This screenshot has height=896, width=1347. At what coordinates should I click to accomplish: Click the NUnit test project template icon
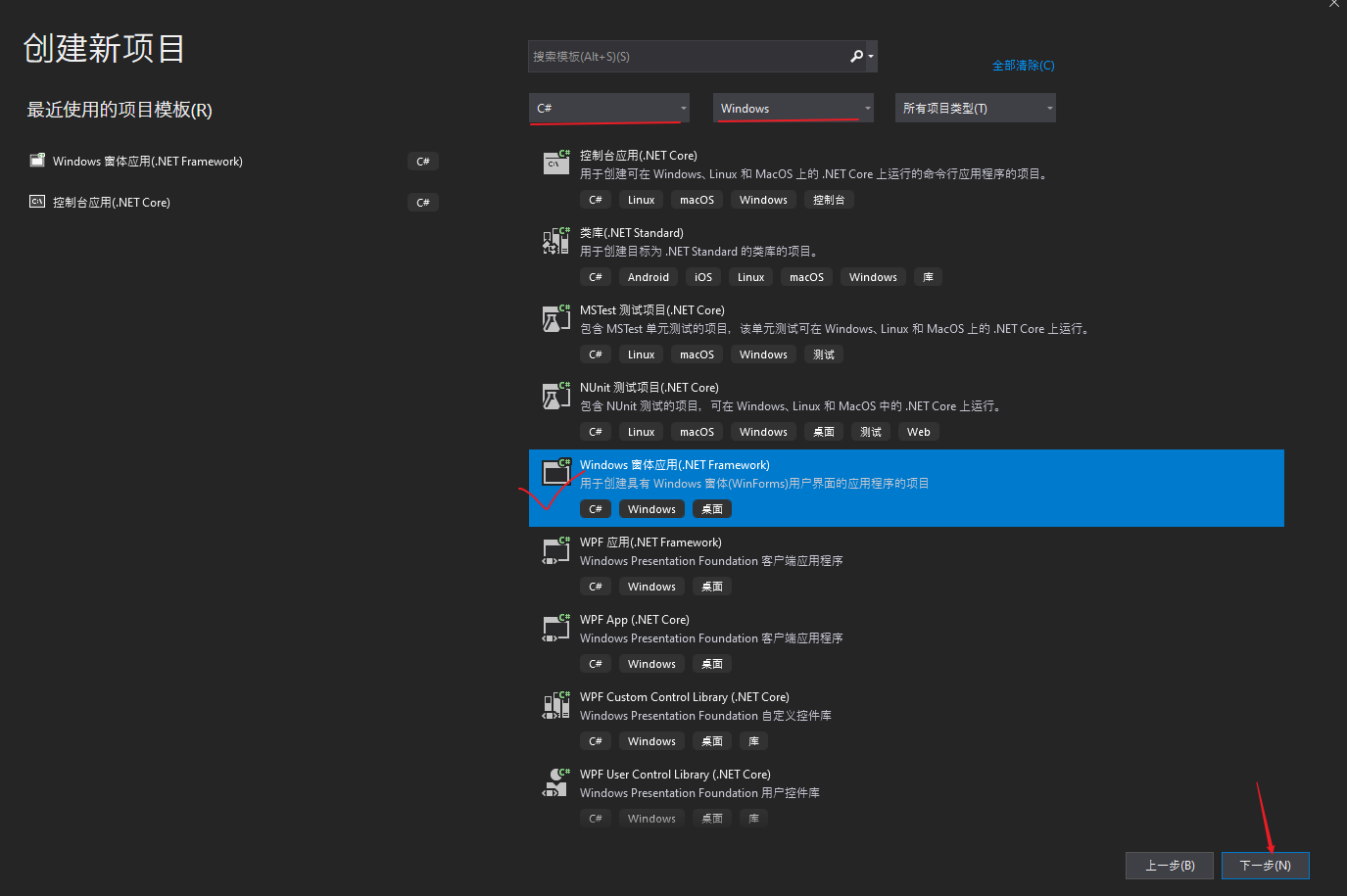tap(556, 395)
